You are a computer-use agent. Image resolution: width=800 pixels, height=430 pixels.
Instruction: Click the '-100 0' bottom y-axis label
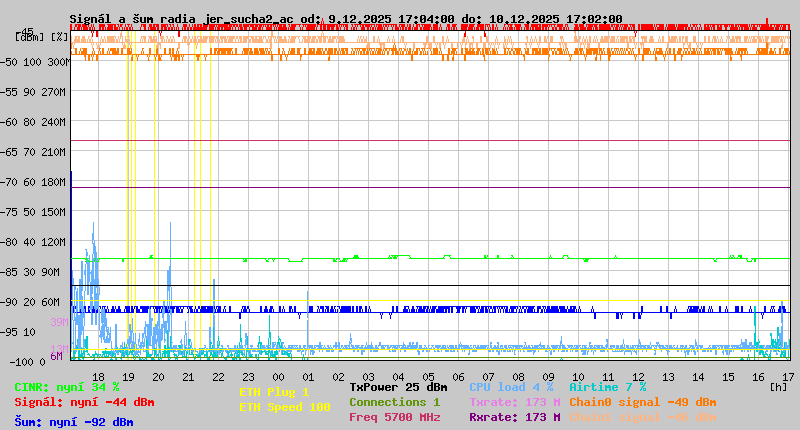28,362
